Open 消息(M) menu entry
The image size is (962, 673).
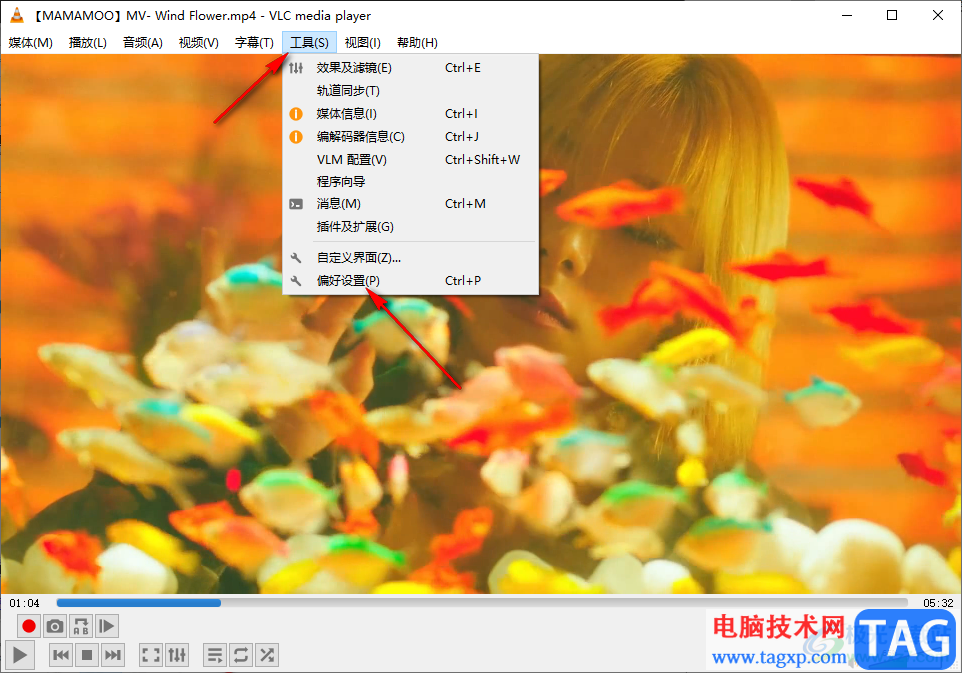(410, 204)
